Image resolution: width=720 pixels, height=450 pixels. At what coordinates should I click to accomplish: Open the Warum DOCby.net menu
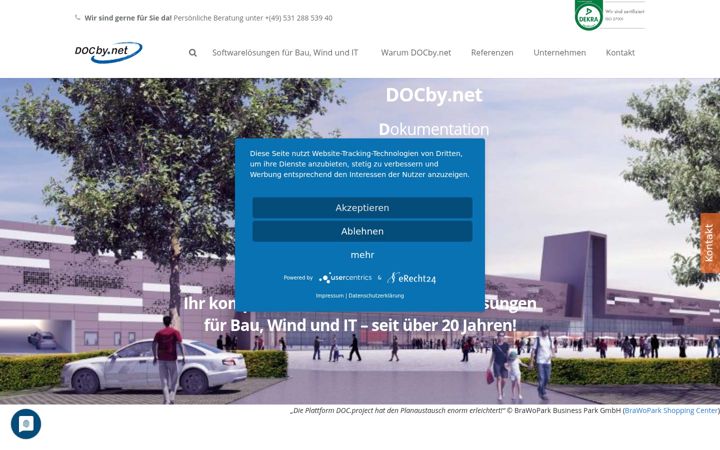point(416,53)
